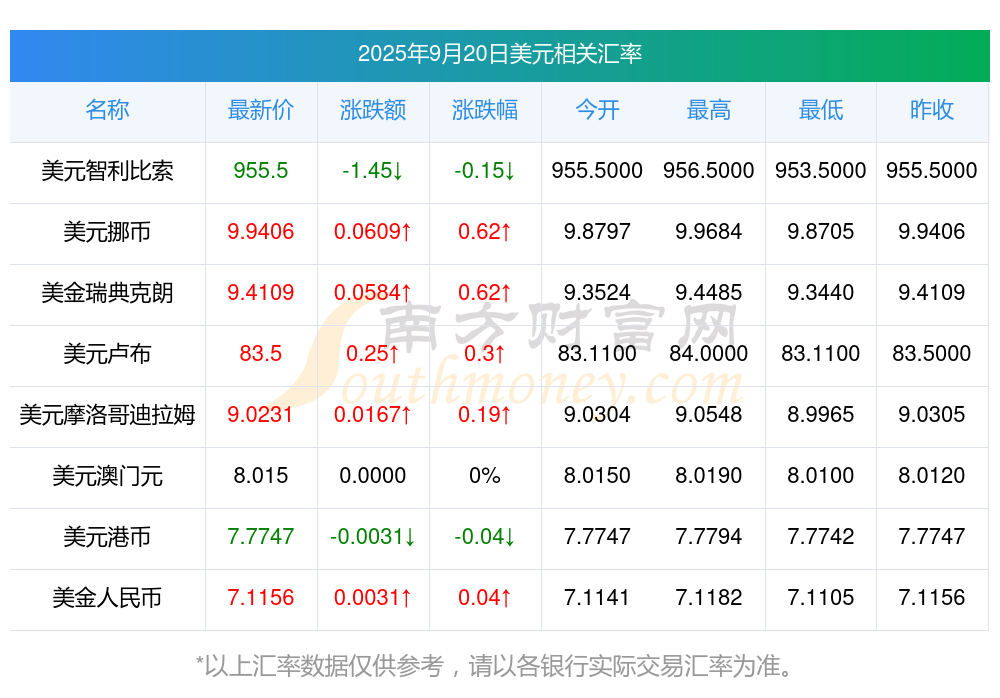Image resolution: width=1000 pixels, height=698 pixels.
Task: Open the 美元摩洛哥迪拉姆 row name
Action: [x=107, y=415]
